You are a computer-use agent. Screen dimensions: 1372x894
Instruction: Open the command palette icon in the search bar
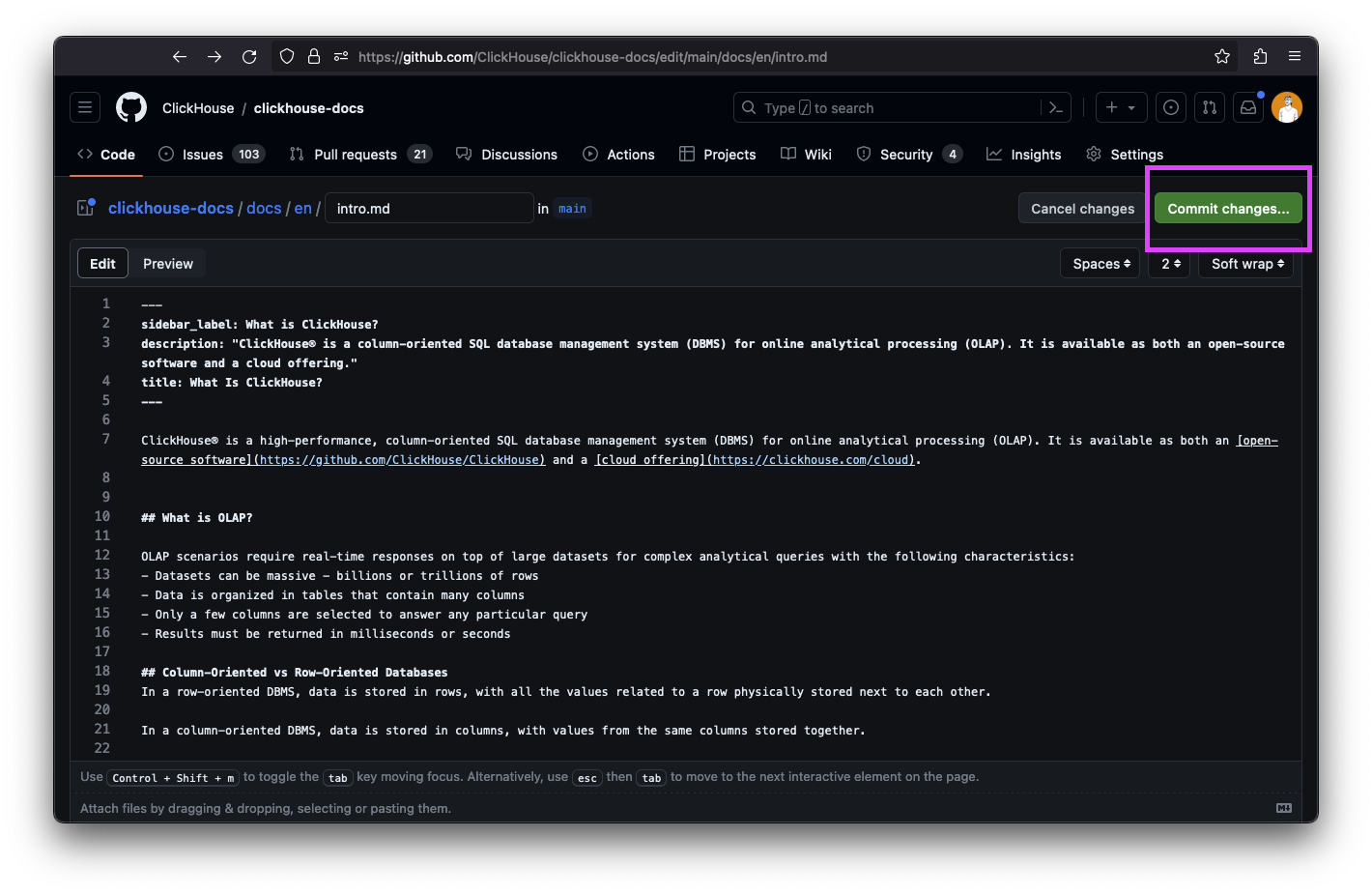point(1055,108)
